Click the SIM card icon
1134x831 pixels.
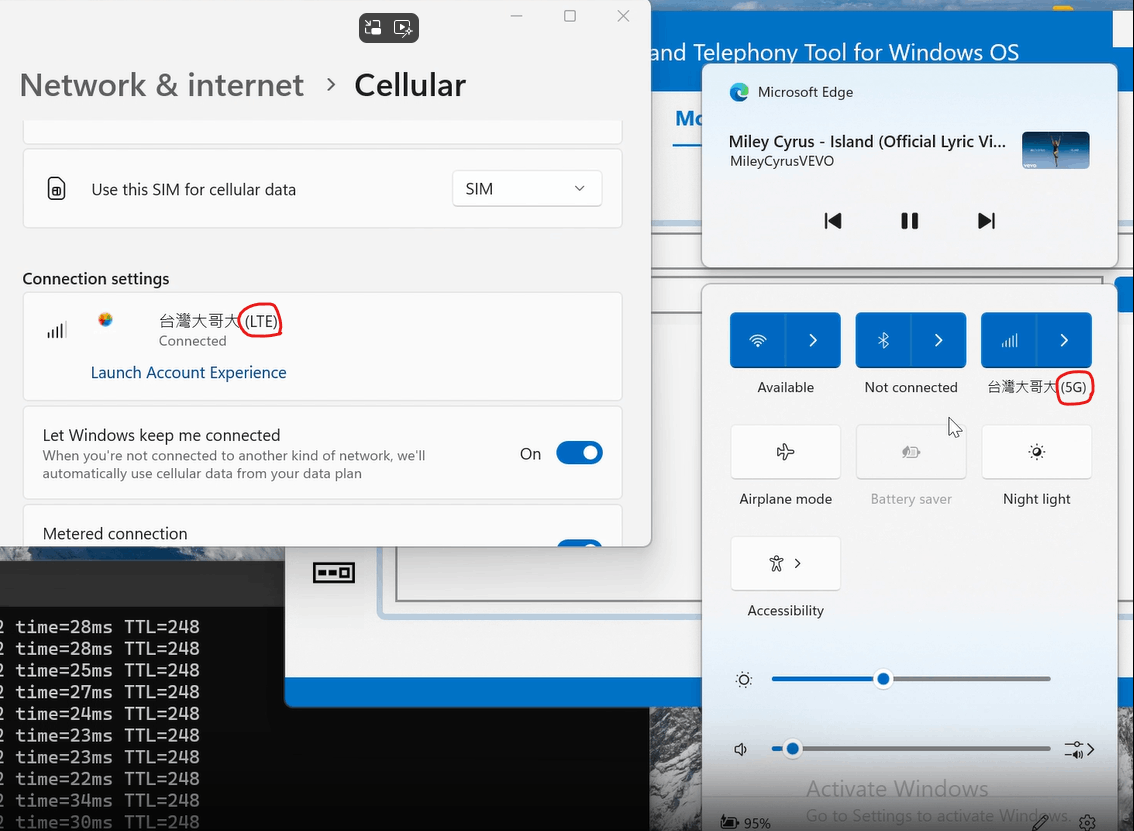pos(56,189)
